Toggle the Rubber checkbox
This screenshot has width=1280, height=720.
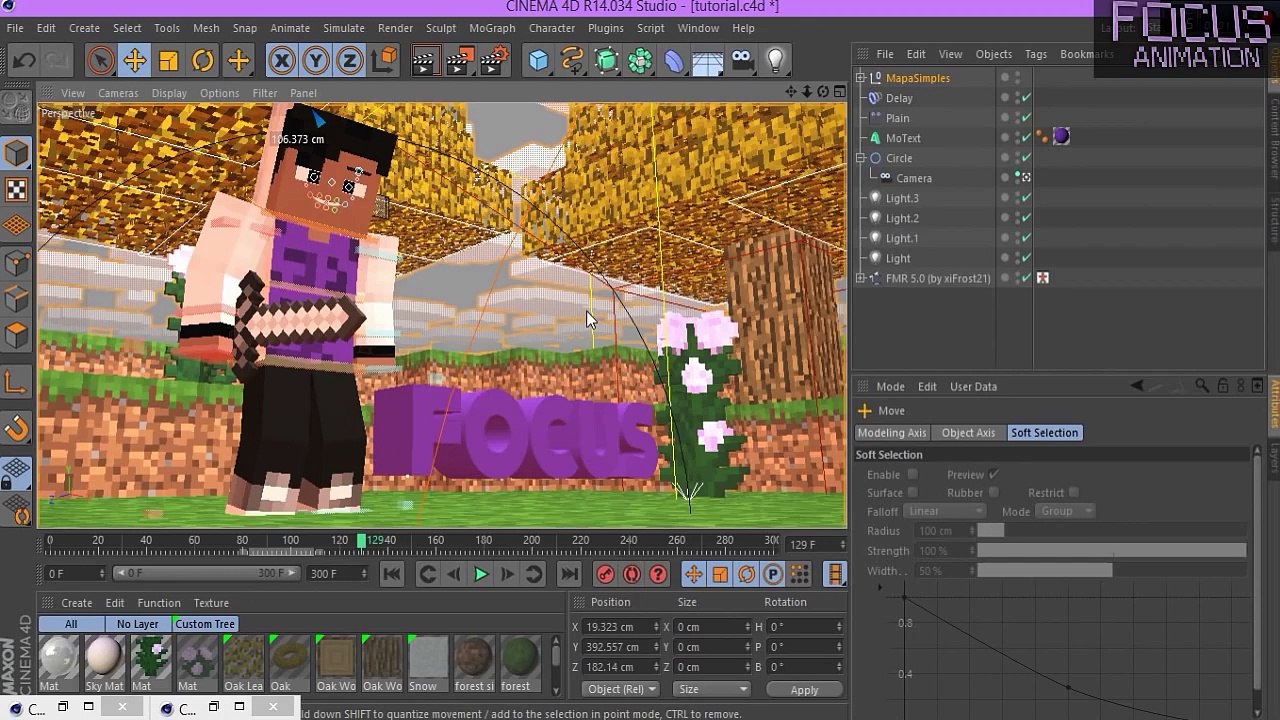(x=993, y=493)
